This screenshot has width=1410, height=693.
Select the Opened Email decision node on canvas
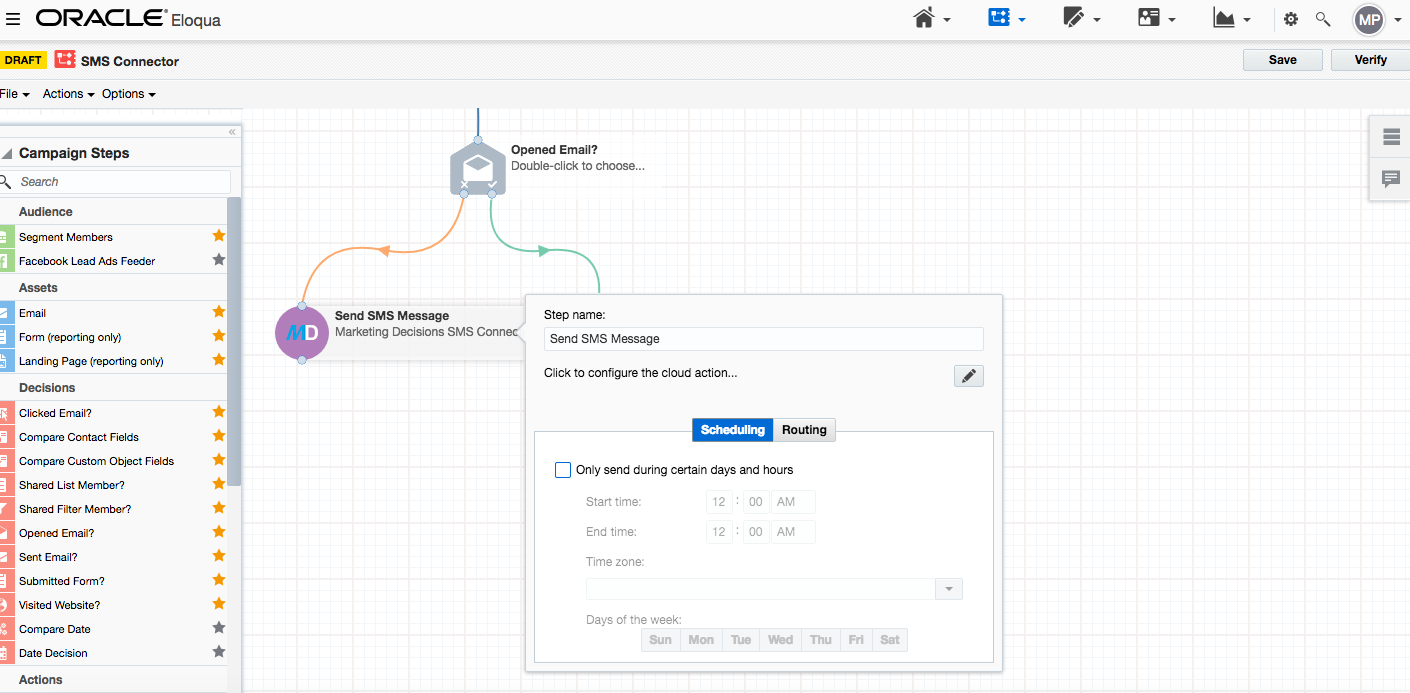(478, 167)
